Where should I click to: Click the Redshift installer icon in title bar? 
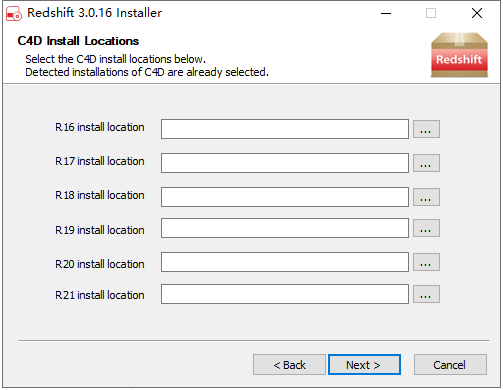[14, 14]
